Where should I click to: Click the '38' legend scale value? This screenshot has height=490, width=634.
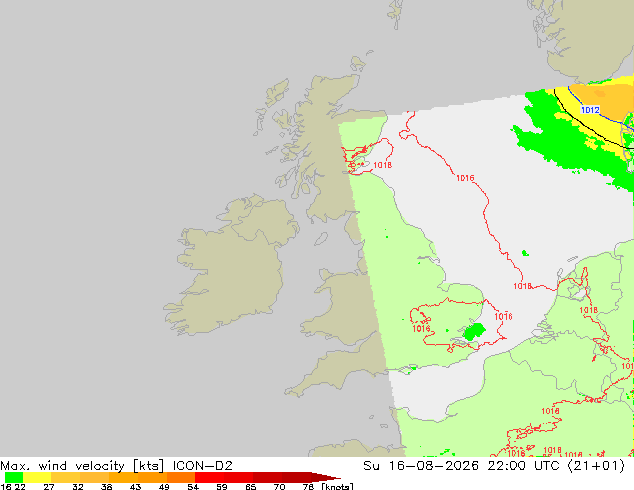(106, 487)
